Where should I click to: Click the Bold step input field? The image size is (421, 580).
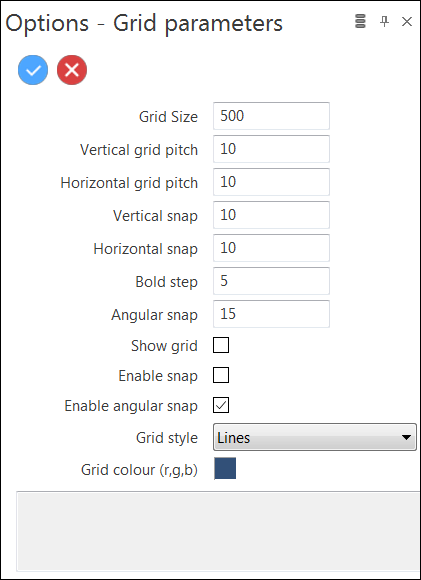[x=271, y=281]
